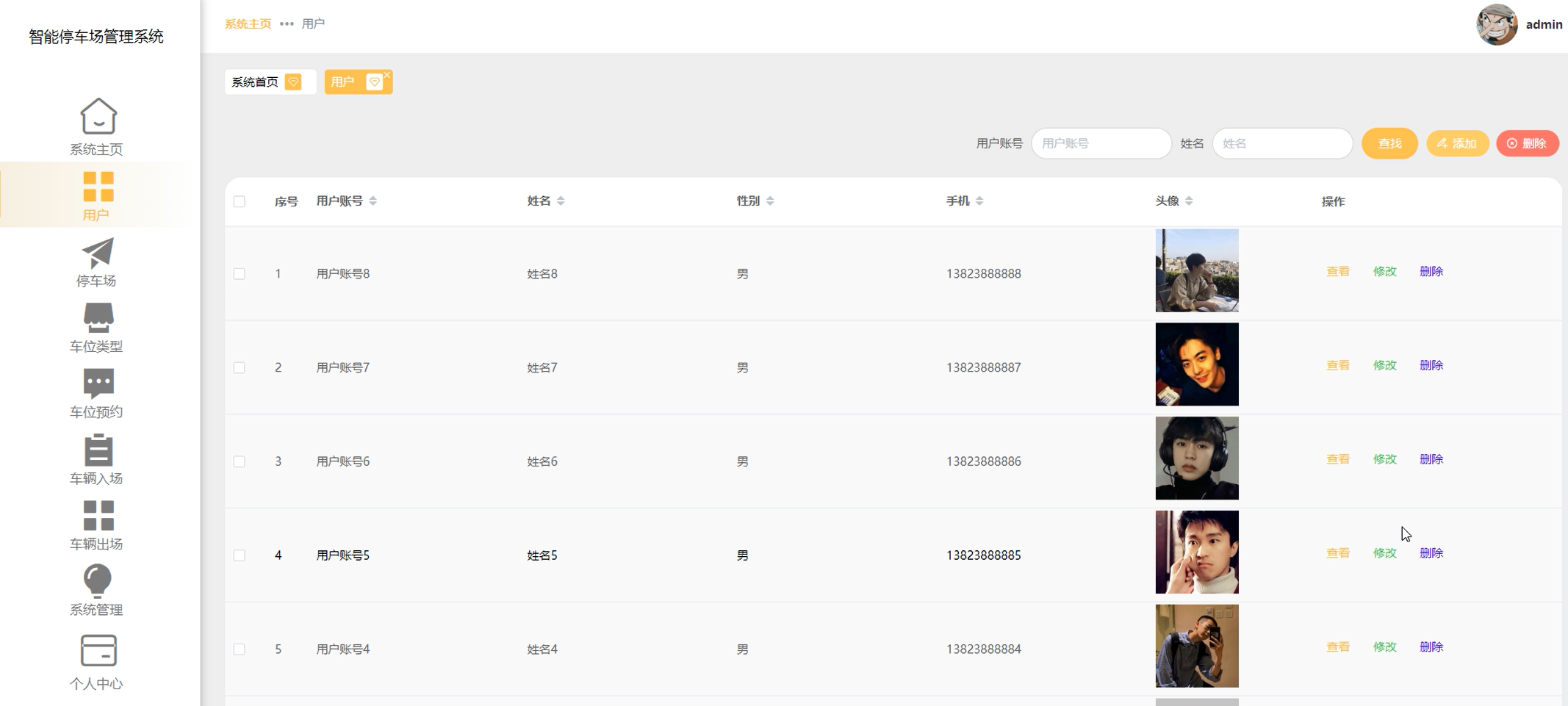
Task: Edit 用户账号7 via 修改
Action: tap(1385, 365)
